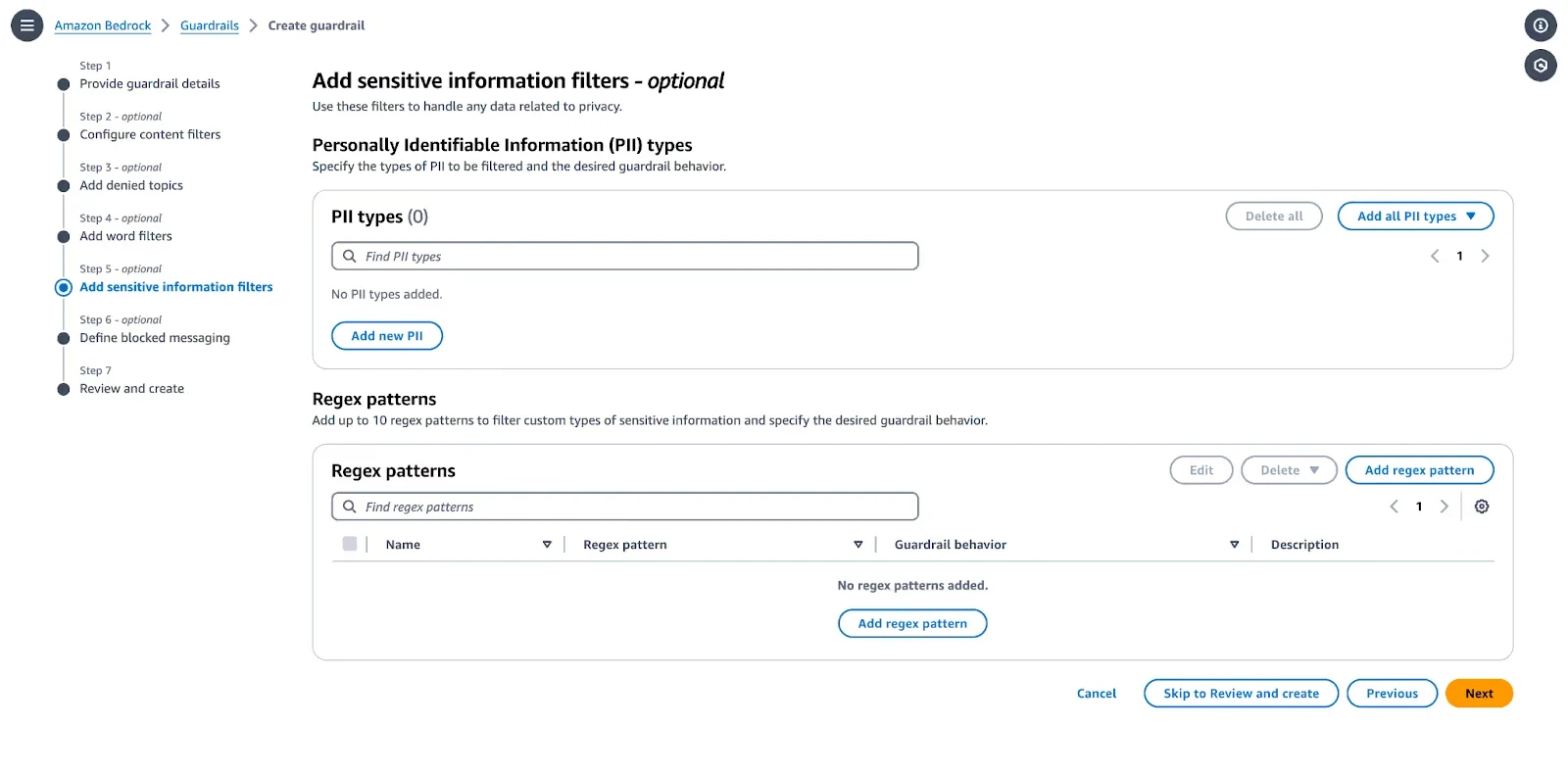Screen dimensions: 1568x774
Task: Tick the select-all regex patterns checkbox
Action: [x=350, y=544]
